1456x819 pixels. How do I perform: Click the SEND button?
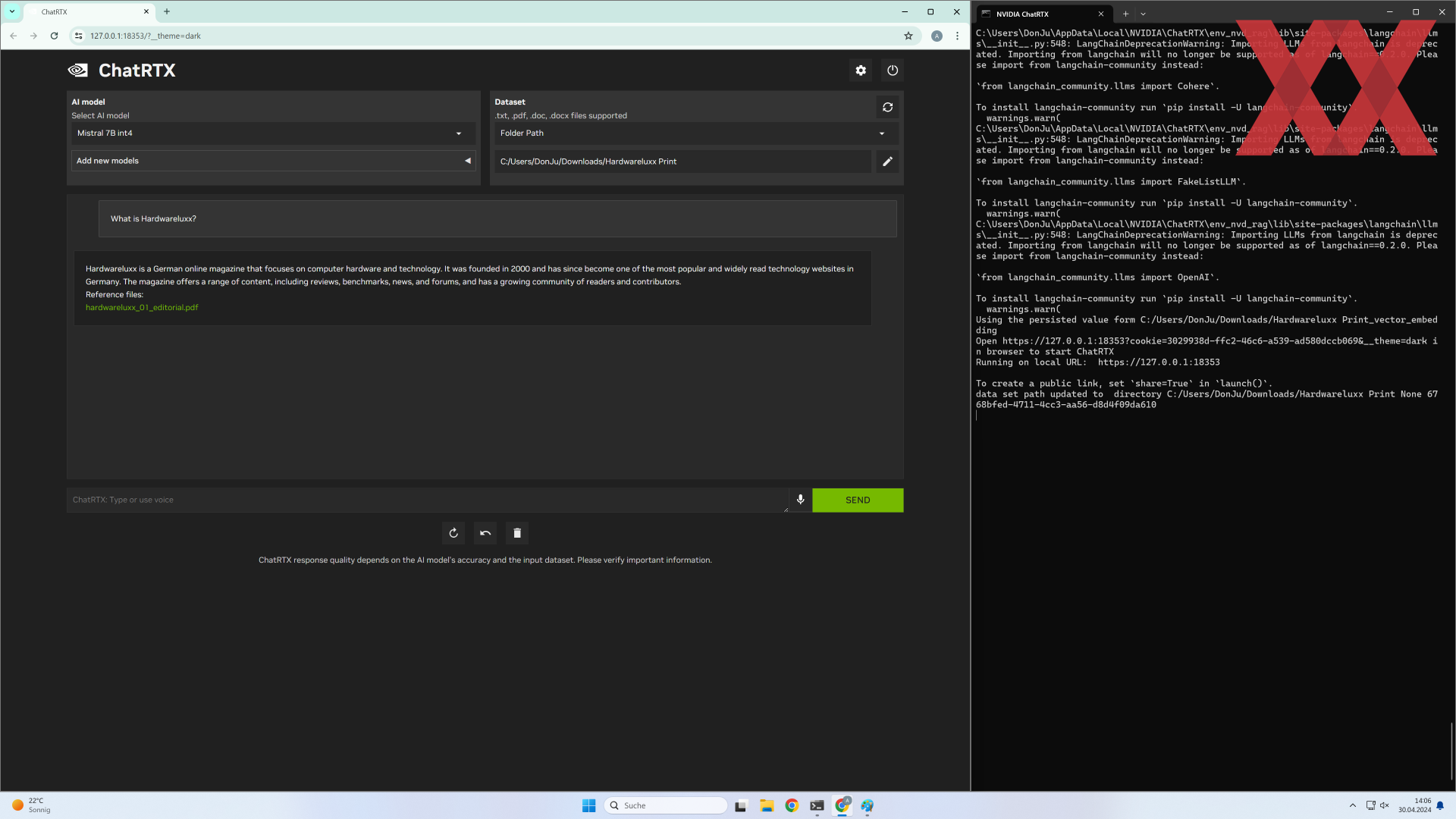(x=858, y=500)
